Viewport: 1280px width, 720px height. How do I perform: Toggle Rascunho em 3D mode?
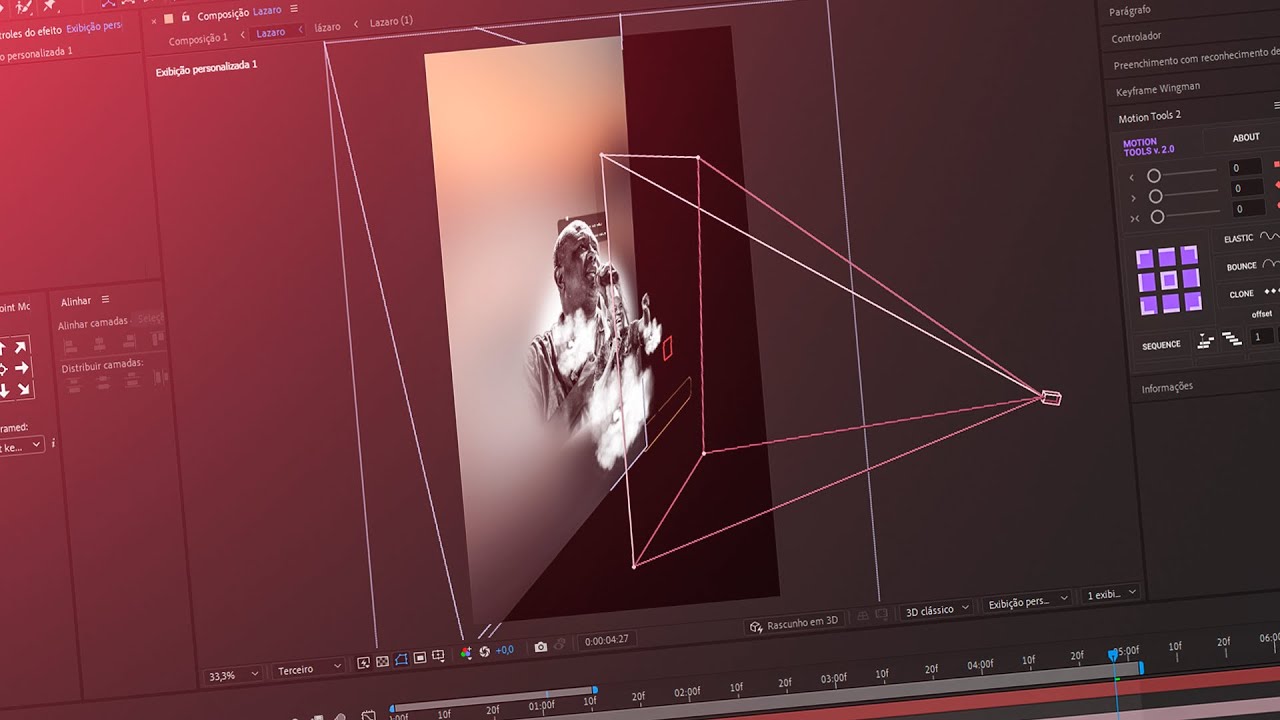click(x=794, y=623)
